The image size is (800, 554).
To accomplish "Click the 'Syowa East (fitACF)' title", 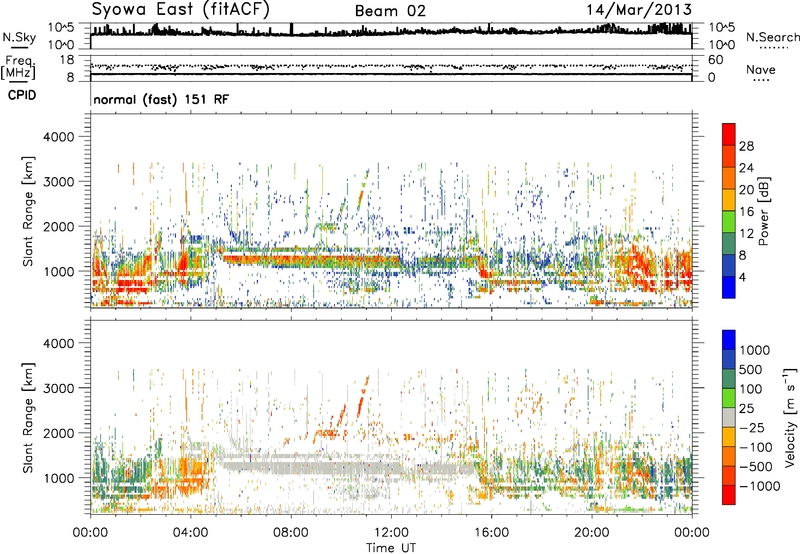I will [x=181, y=10].
